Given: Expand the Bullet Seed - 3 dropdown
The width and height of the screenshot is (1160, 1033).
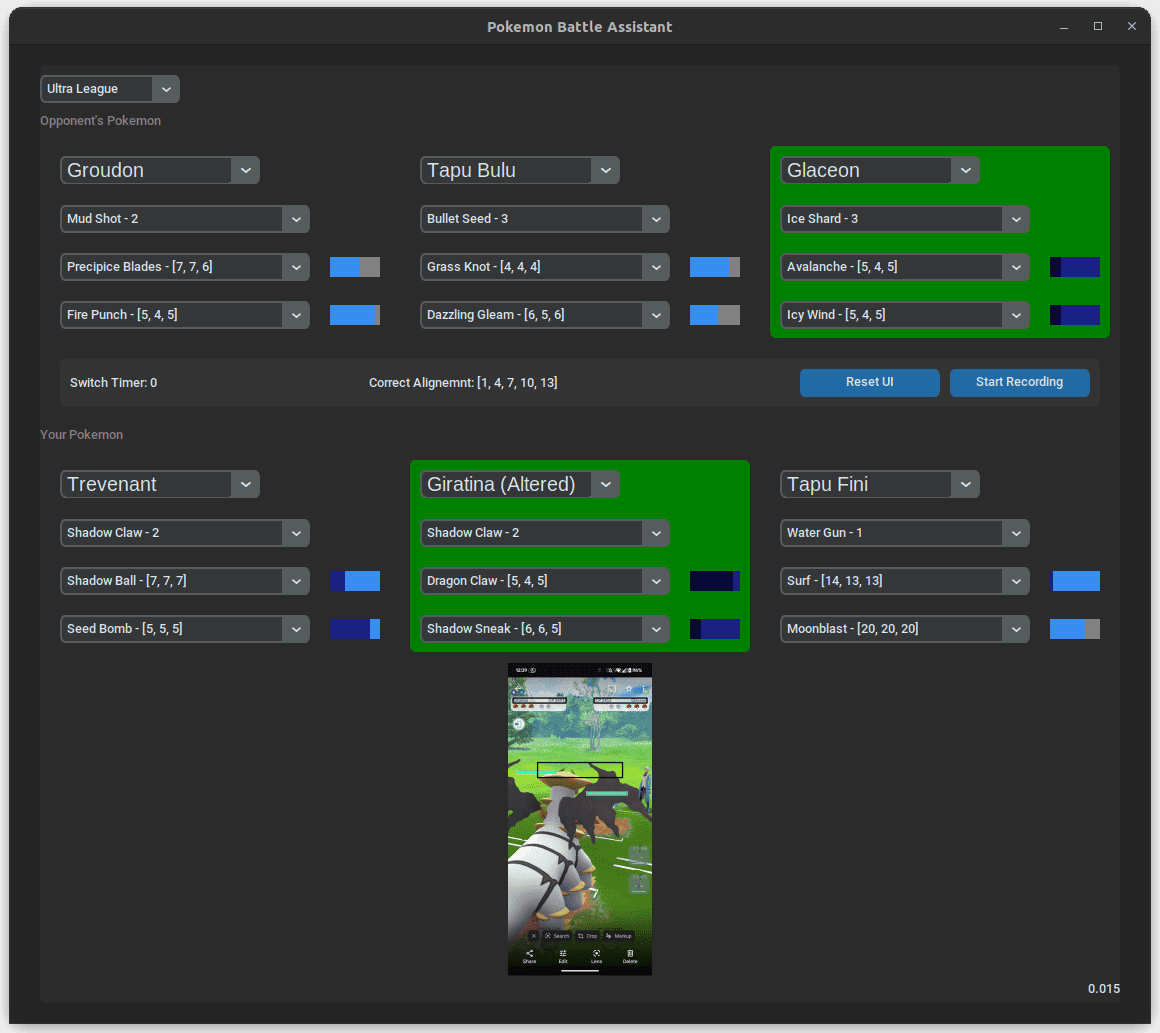Looking at the screenshot, I should 544,219.
